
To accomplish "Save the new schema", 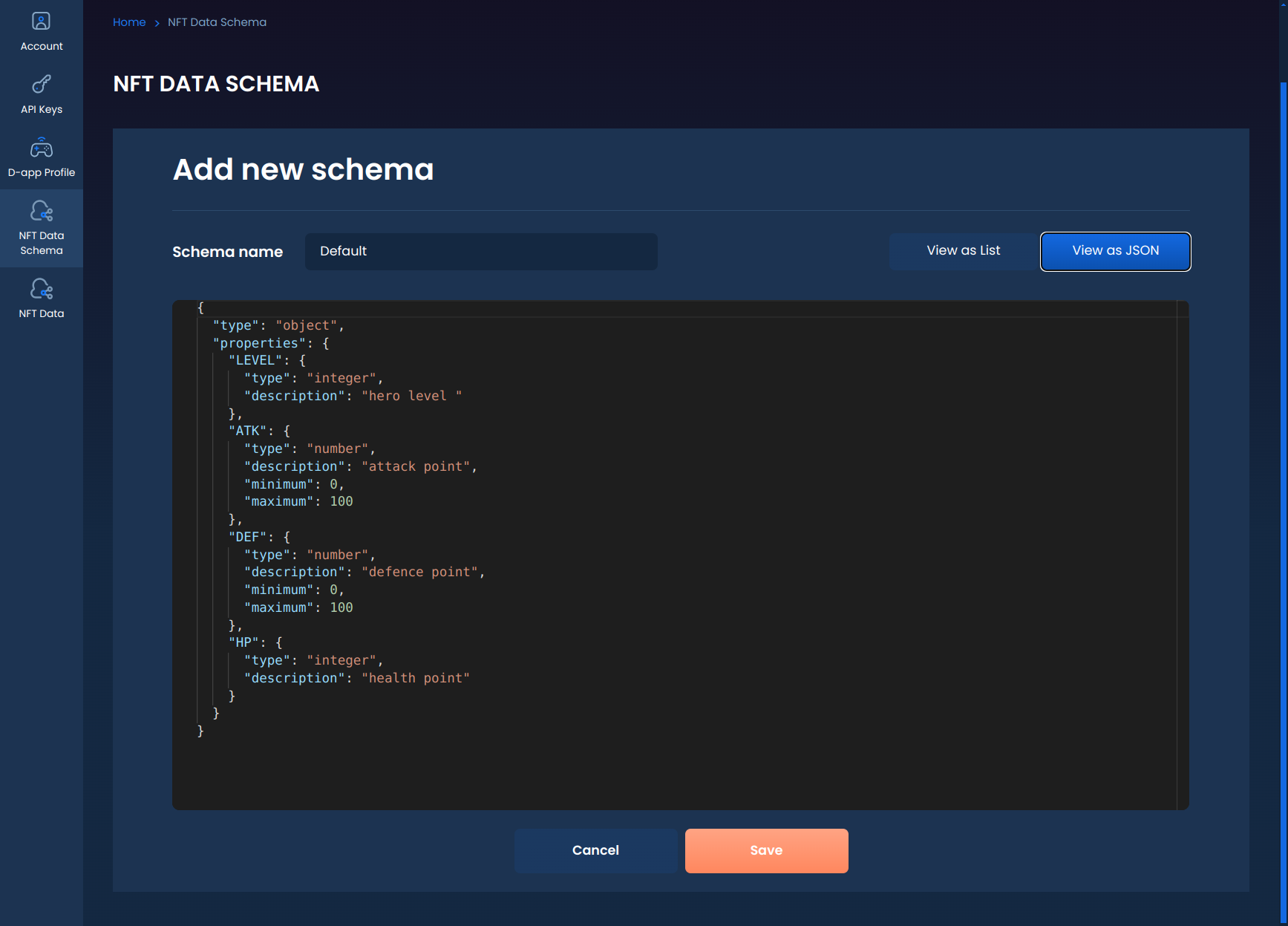I will (766, 850).
